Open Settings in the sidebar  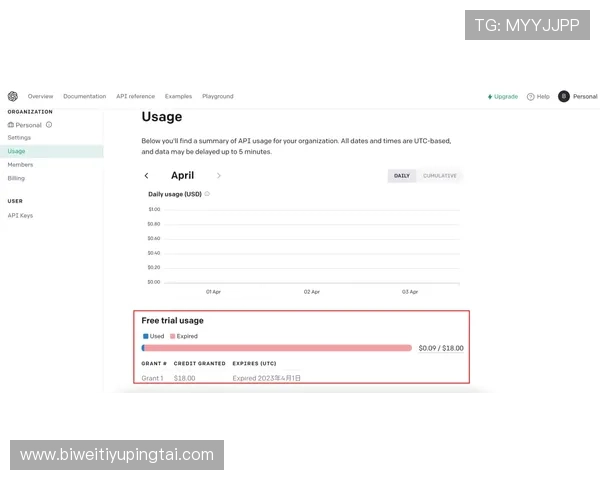point(19,137)
